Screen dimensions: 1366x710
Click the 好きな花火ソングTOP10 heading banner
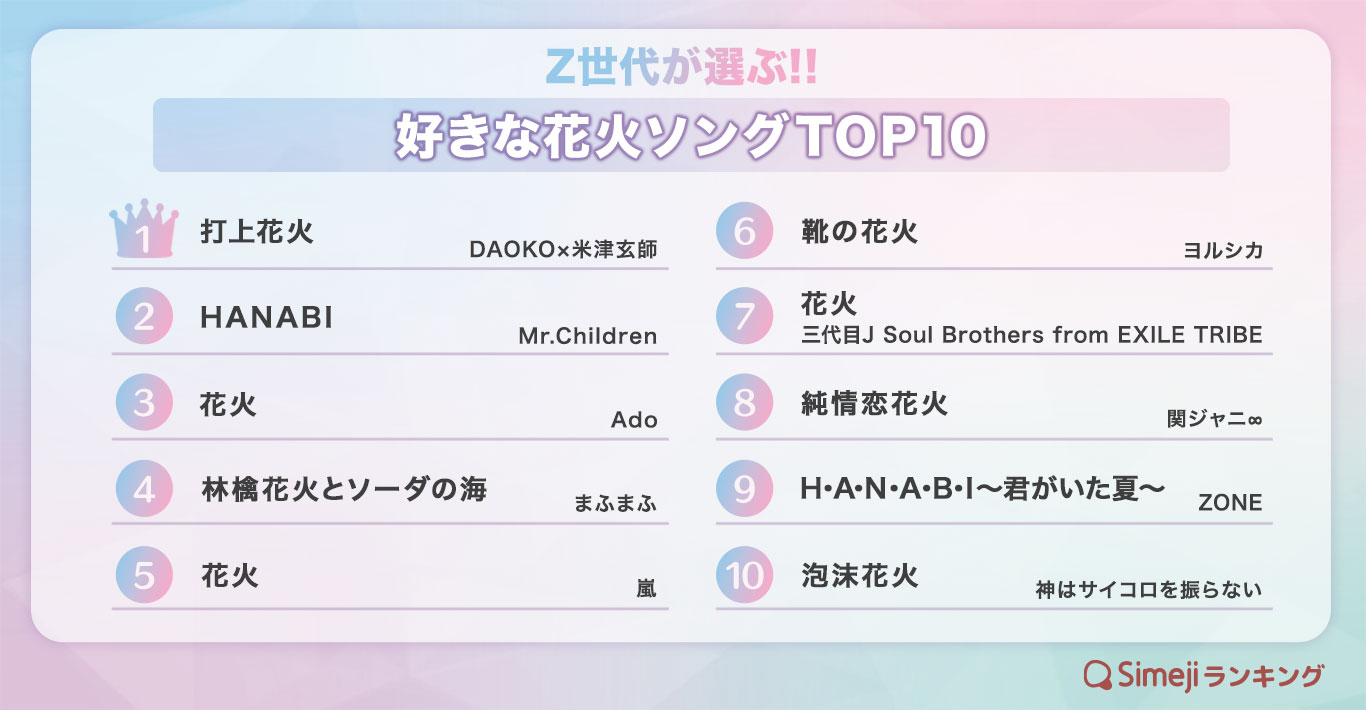[690, 136]
